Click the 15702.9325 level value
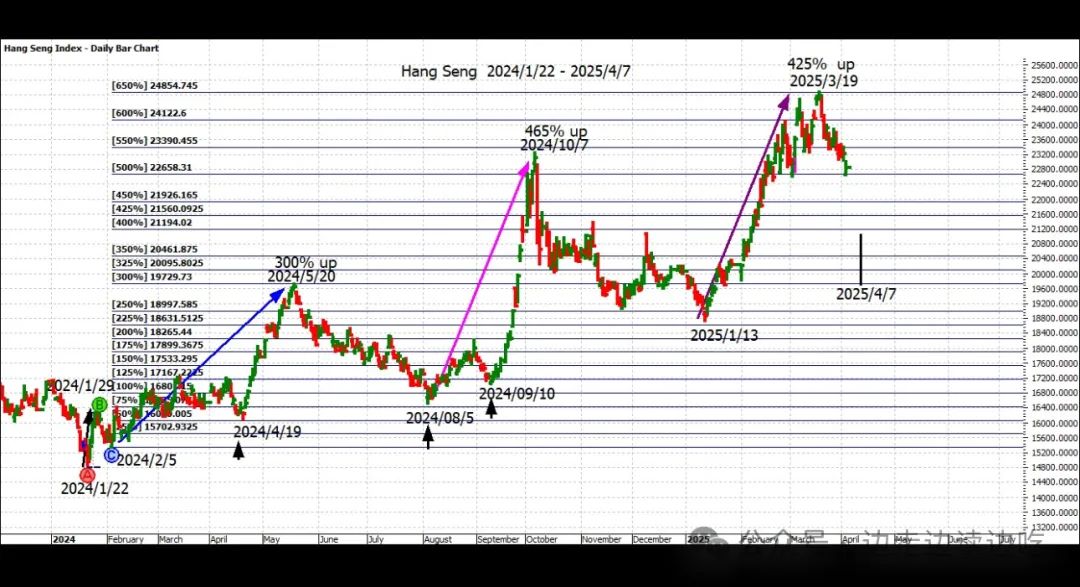Screen dimensions: 1080x587 tap(169, 427)
